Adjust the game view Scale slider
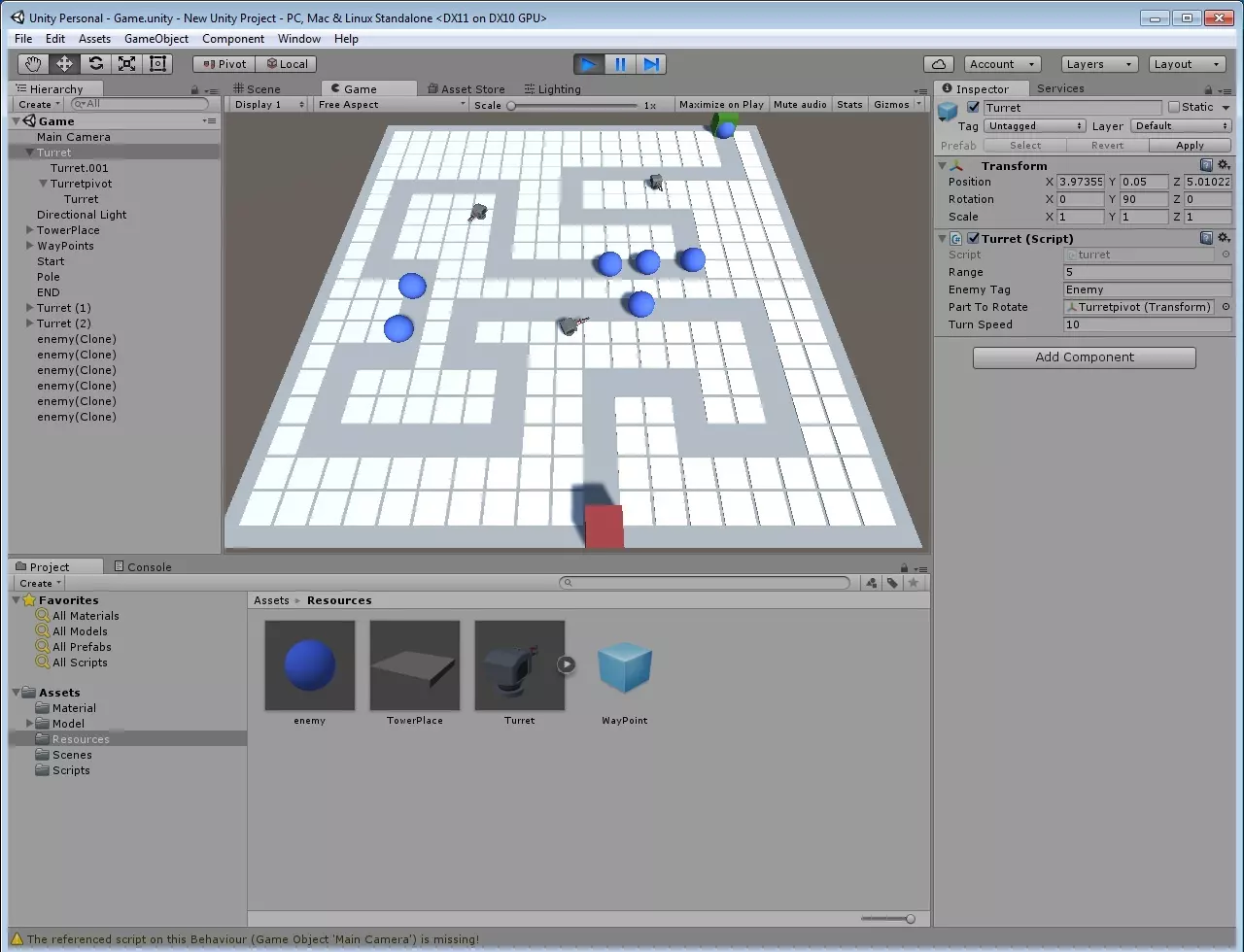The width and height of the screenshot is (1244, 952). (x=512, y=105)
